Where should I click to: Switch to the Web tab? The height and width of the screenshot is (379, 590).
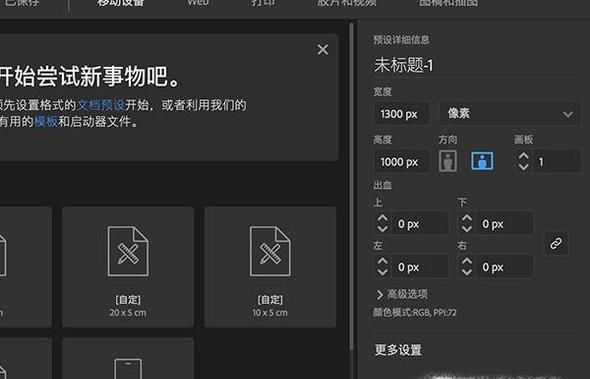(x=198, y=3)
